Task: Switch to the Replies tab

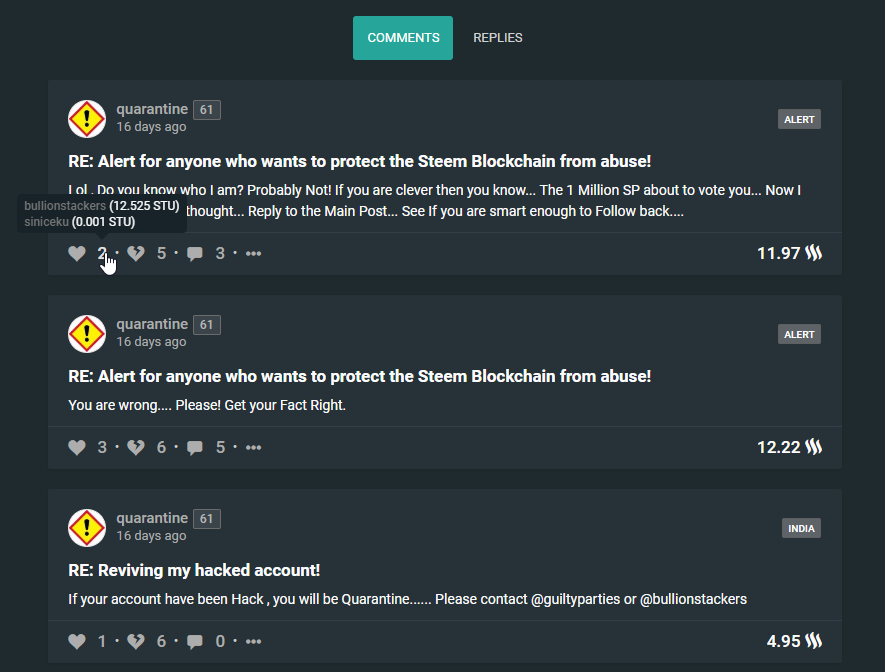Action: [x=498, y=38]
